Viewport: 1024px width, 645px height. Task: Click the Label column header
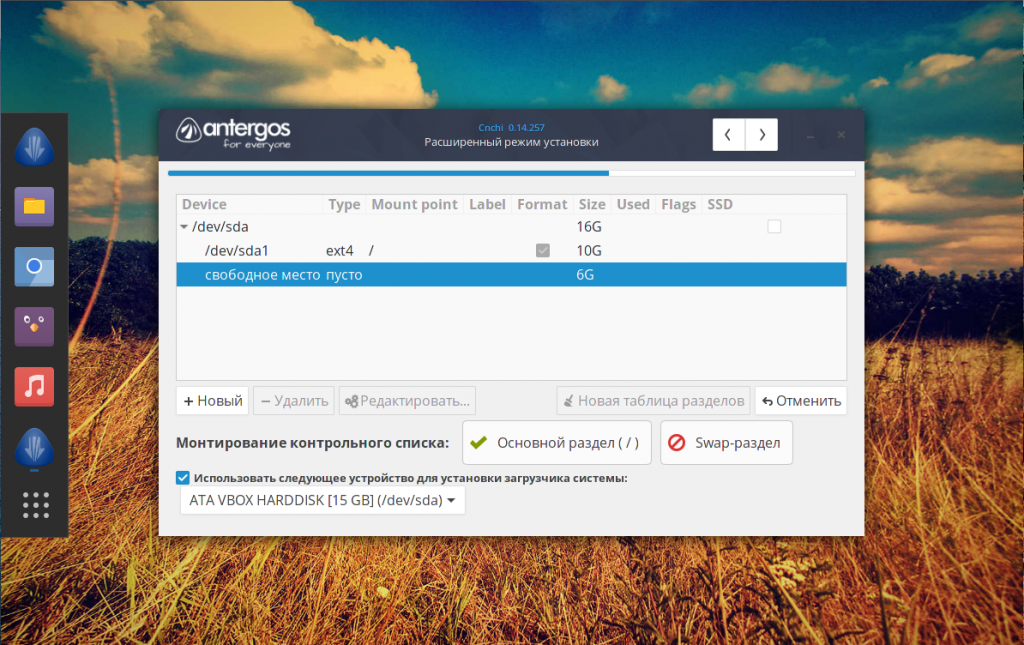coord(487,204)
